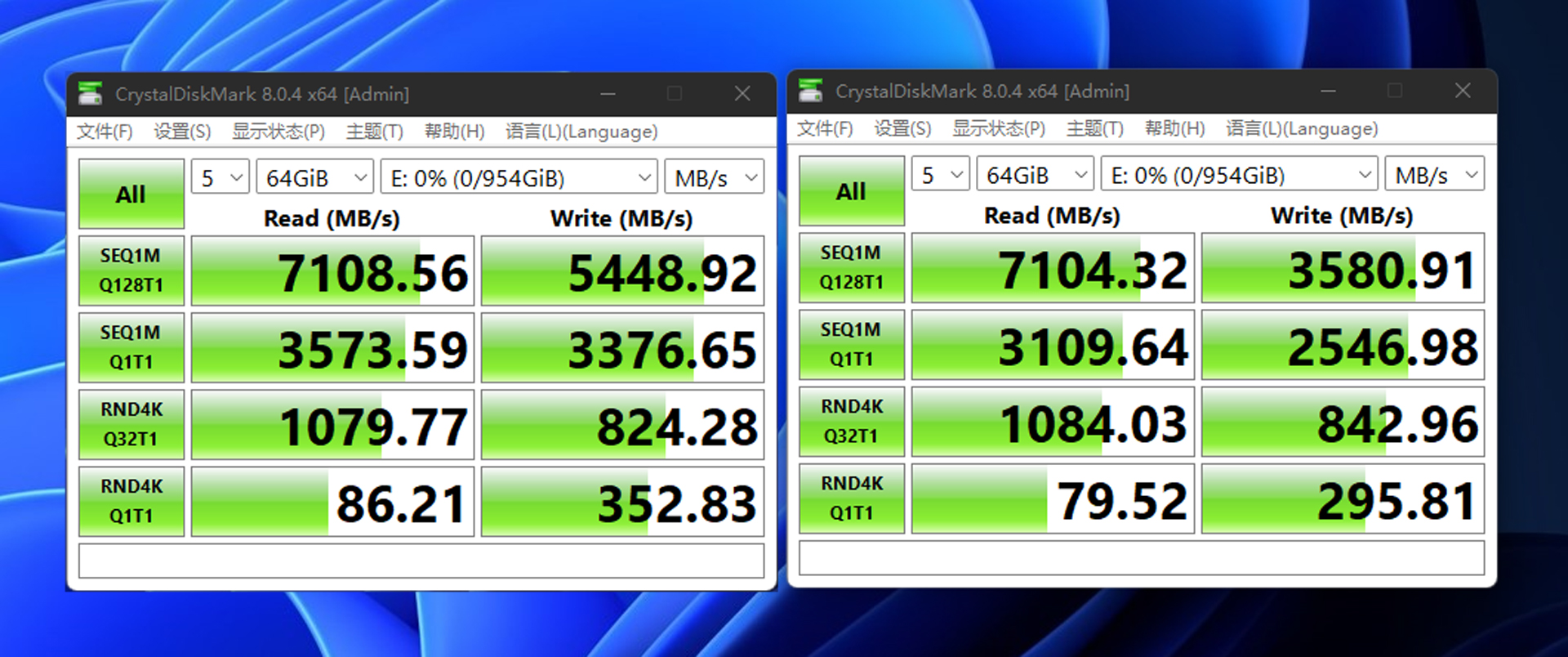1568x657 pixels.
Task: Start SEQ1M Q128T1 test in right window
Action: (x=852, y=267)
